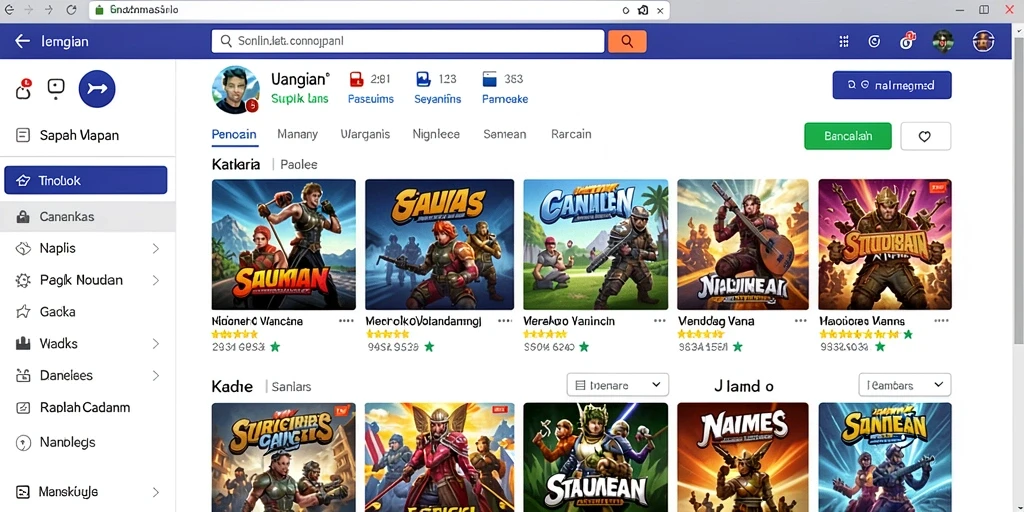Expand the Wadks sidebar chevron
The height and width of the screenshot is (512, 1024).
pos(155,344)
